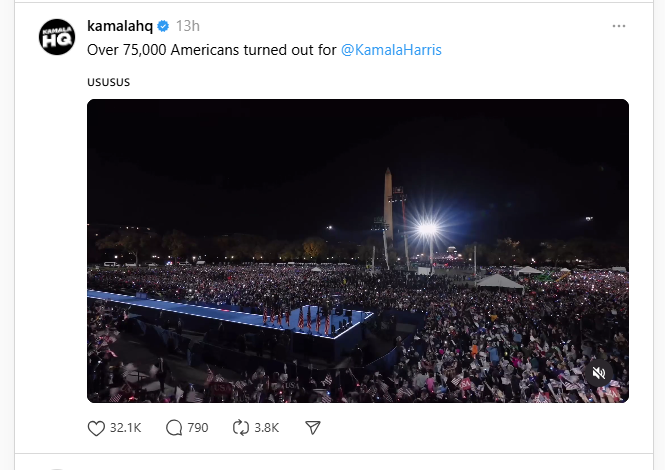Unmute the video with the speaker icon
Screen dimensions: 665x470
click(x=598, y=373)
